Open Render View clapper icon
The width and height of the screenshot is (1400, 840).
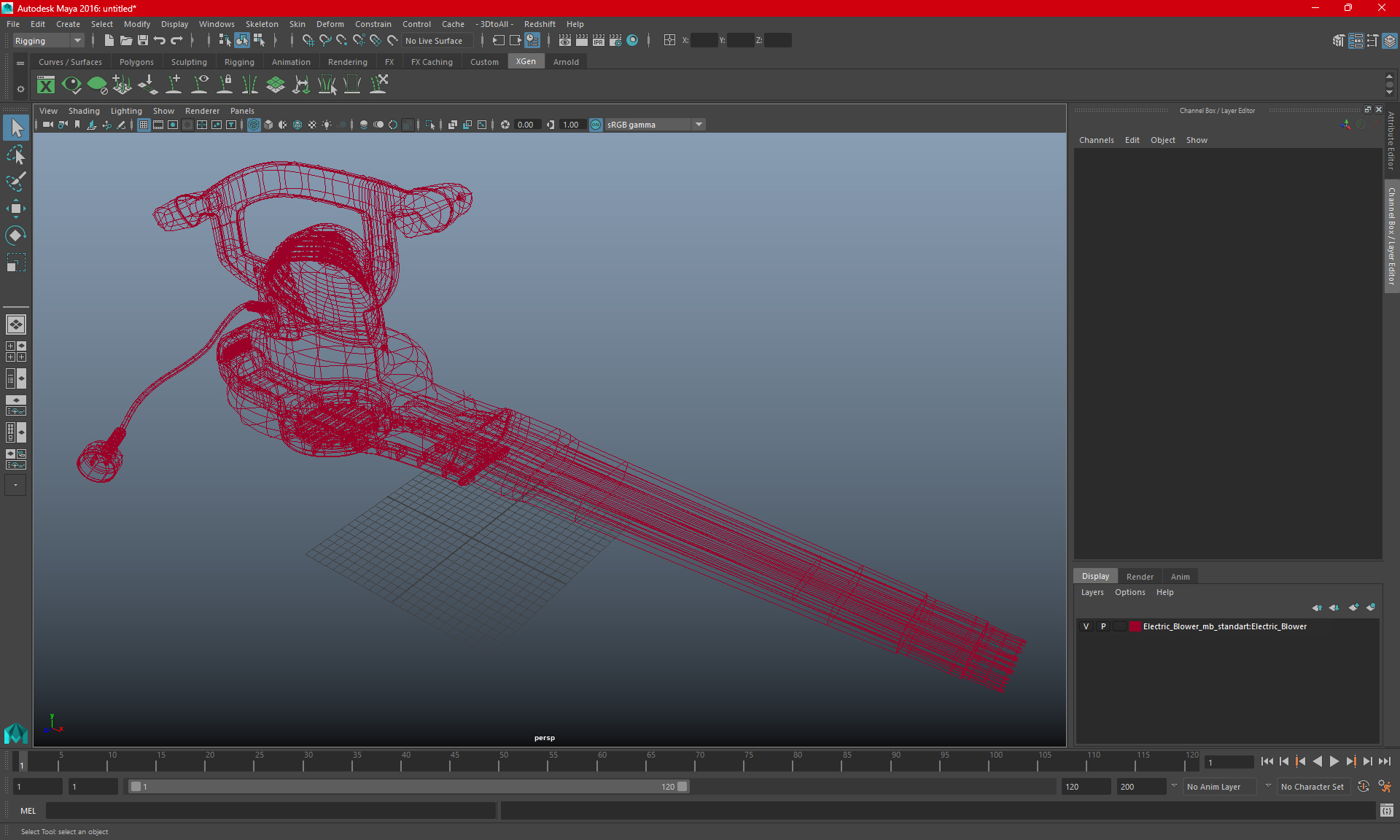click(564, 41)
